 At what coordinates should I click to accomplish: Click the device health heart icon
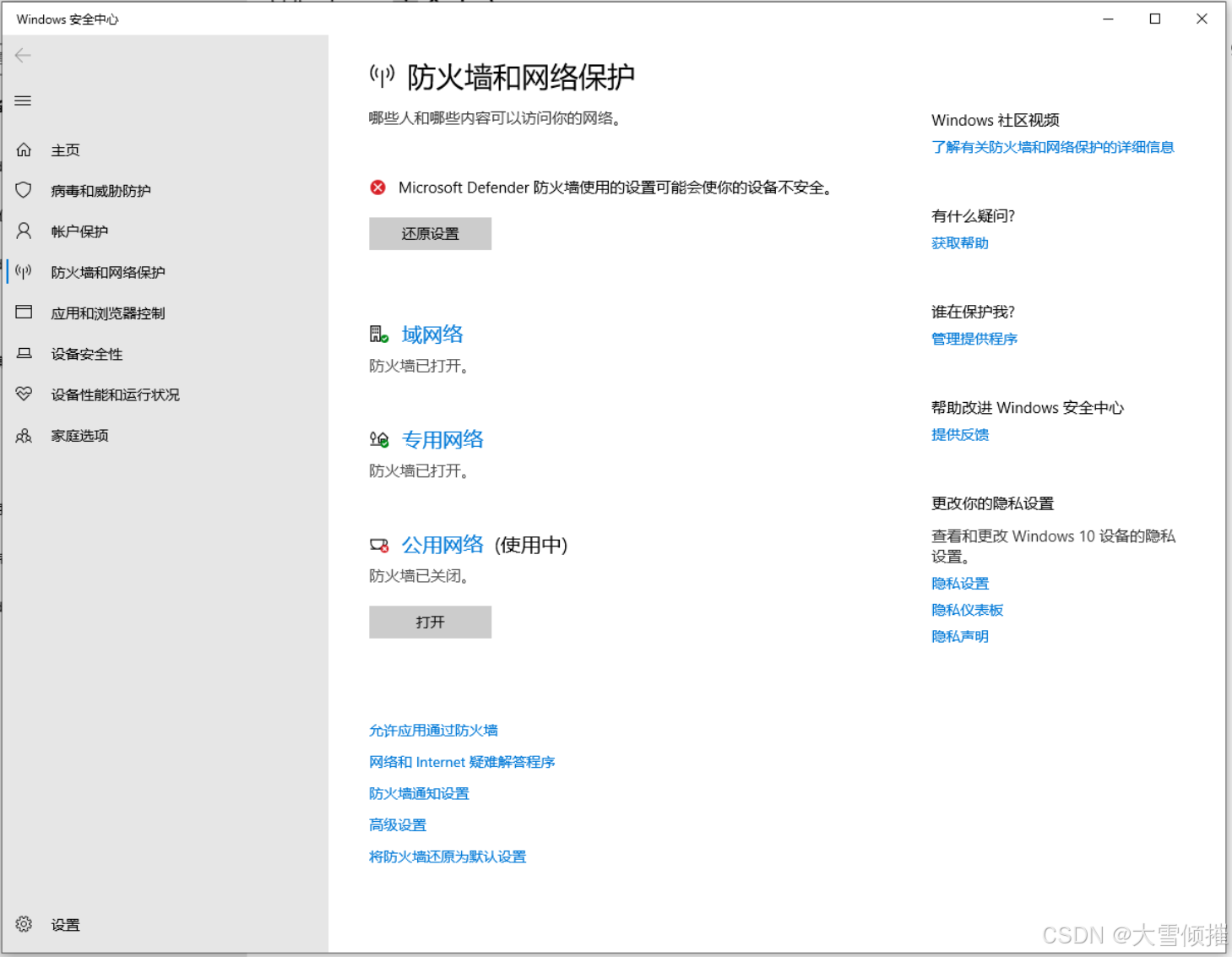click(24, 394)
